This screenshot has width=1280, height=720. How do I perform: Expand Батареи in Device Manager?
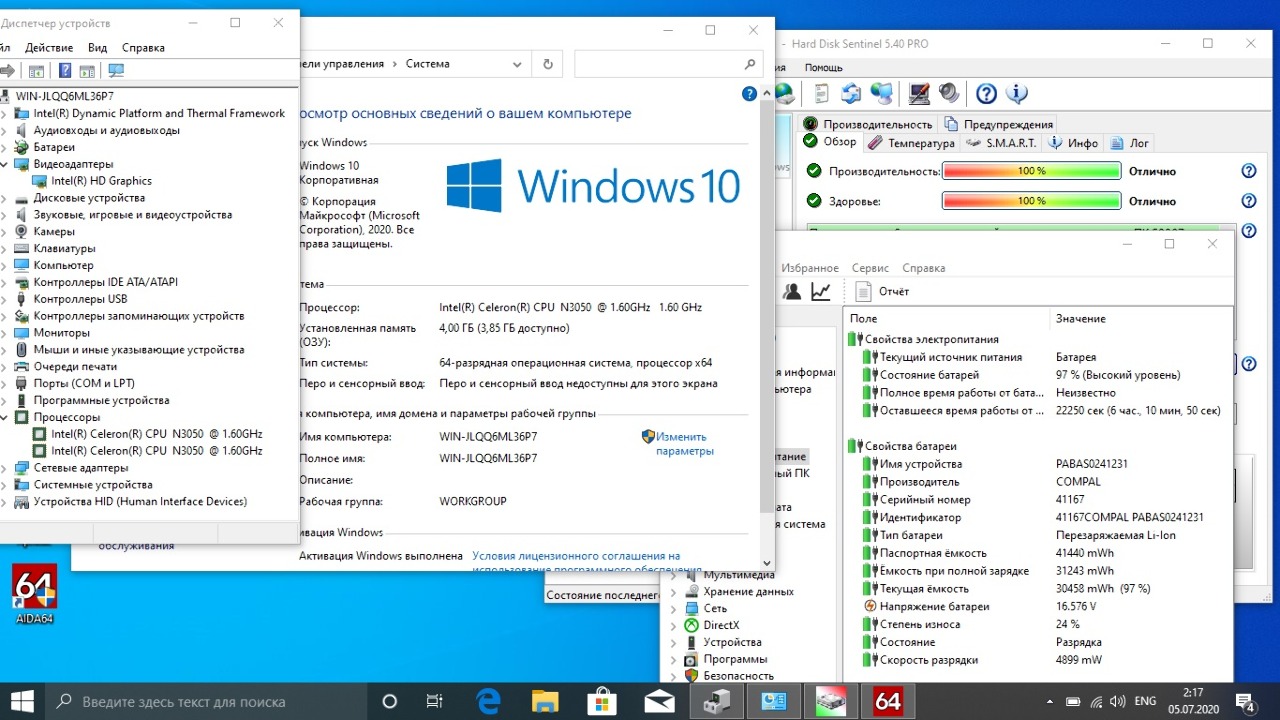tap(4, 147)
